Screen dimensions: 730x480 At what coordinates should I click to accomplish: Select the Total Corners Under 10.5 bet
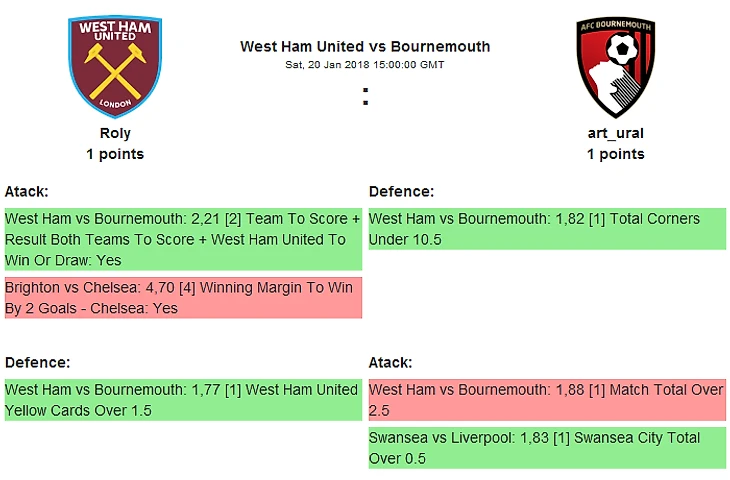[x=547, y=229]
